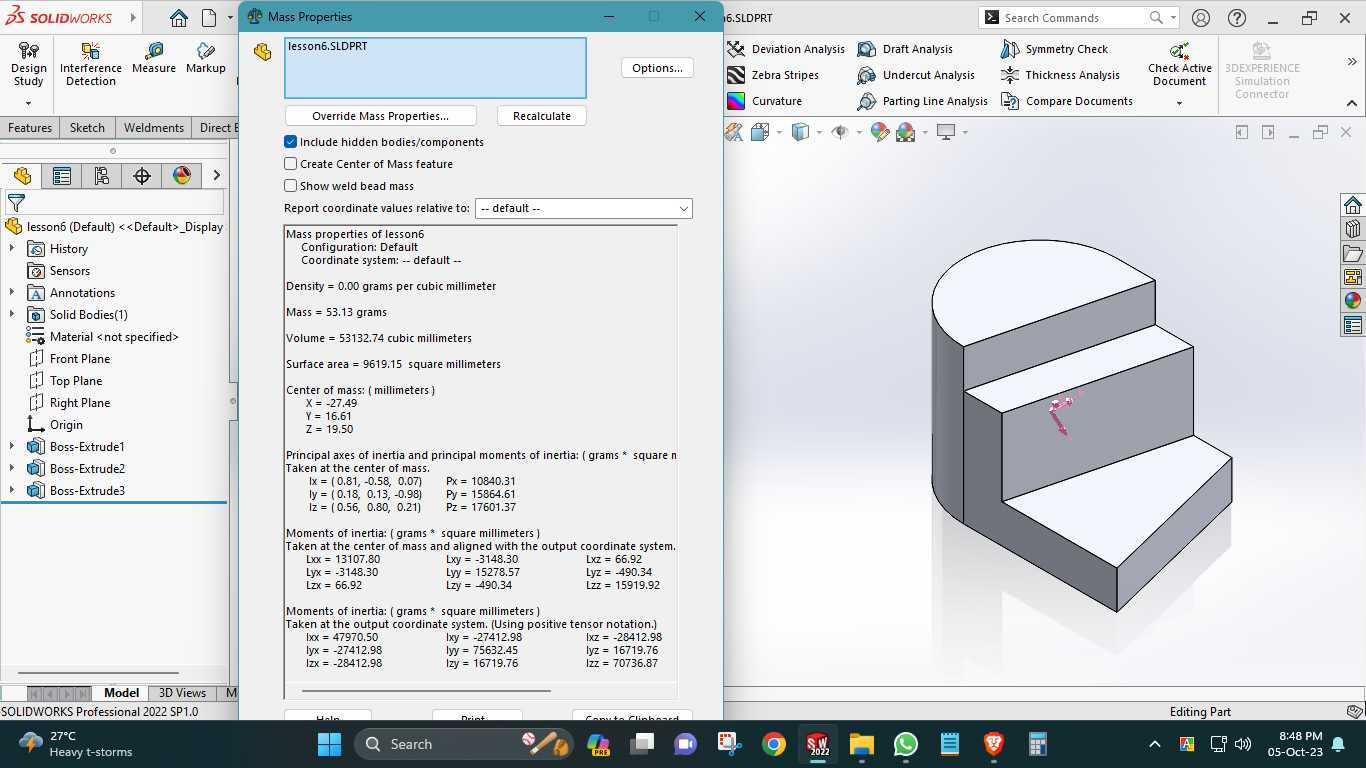The height and width of the screenshot is (768, 1366).
Task: Open the ConfigurationManager tab icon
Action: (102, 176)
